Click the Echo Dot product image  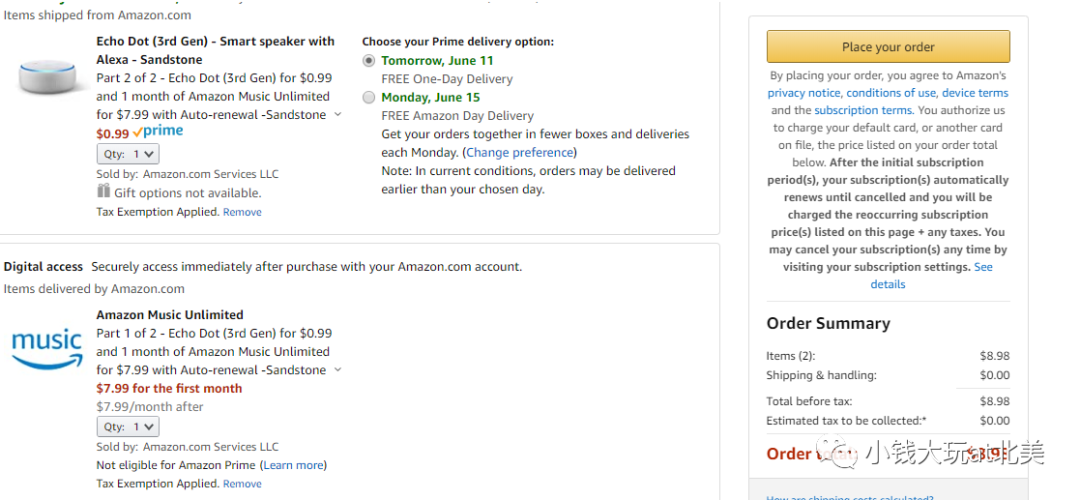click(x=48, y=78)
